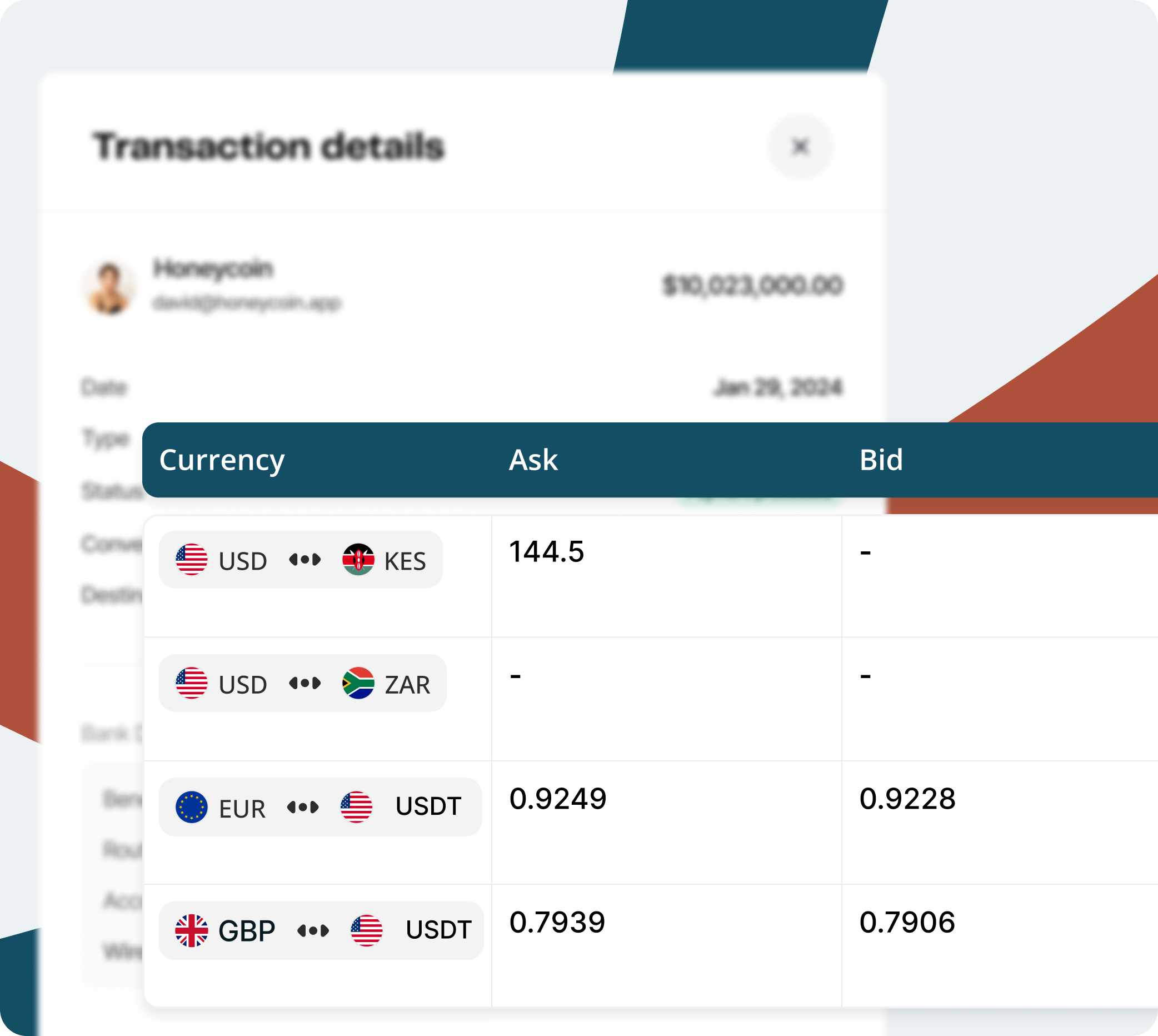Click the $10,023,000.00 transaction amount
This screenshot has height=1036, width=1158.
tap(752, 285)
